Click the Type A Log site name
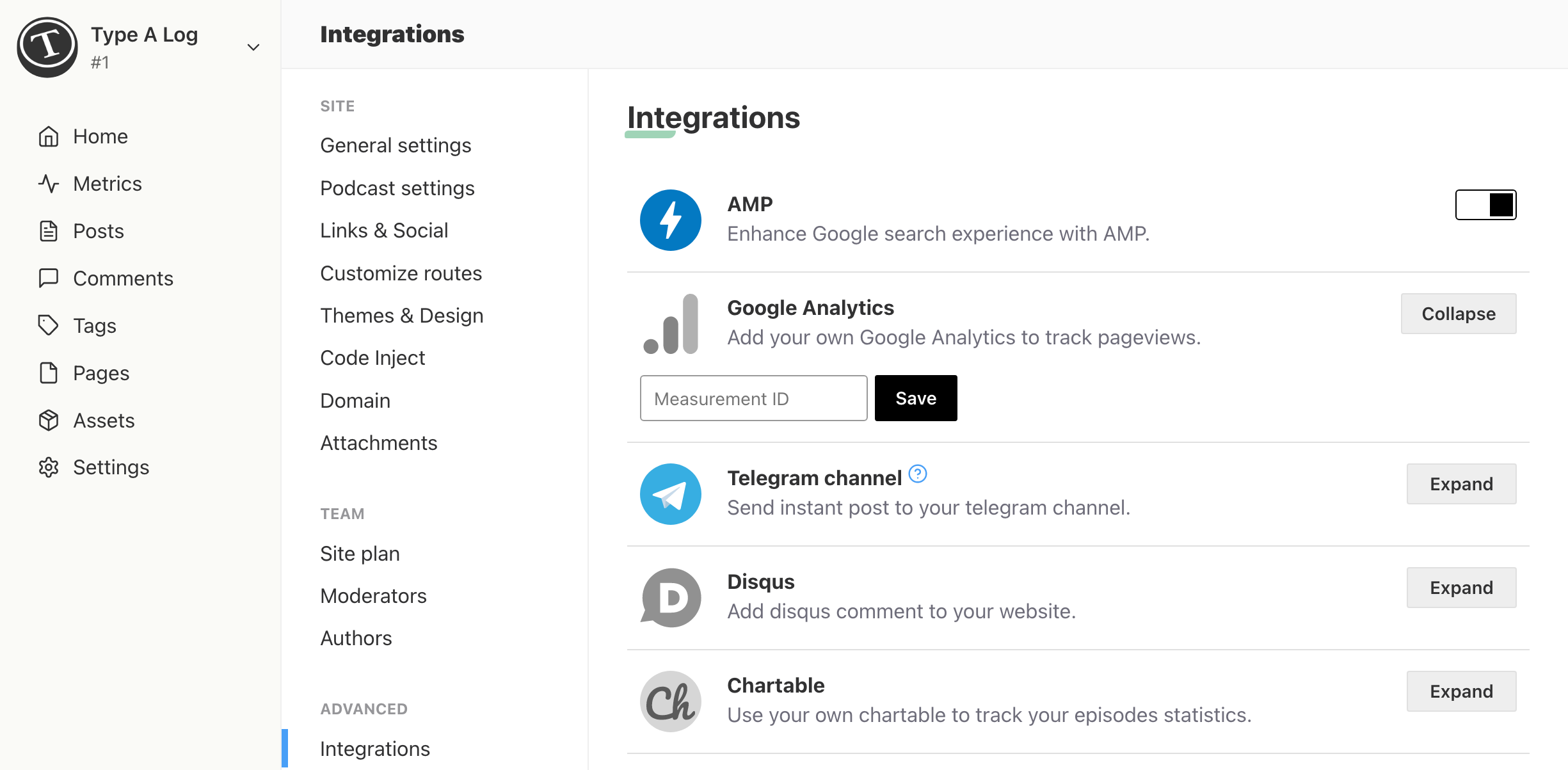1568x770 pixels. (145, 35)
